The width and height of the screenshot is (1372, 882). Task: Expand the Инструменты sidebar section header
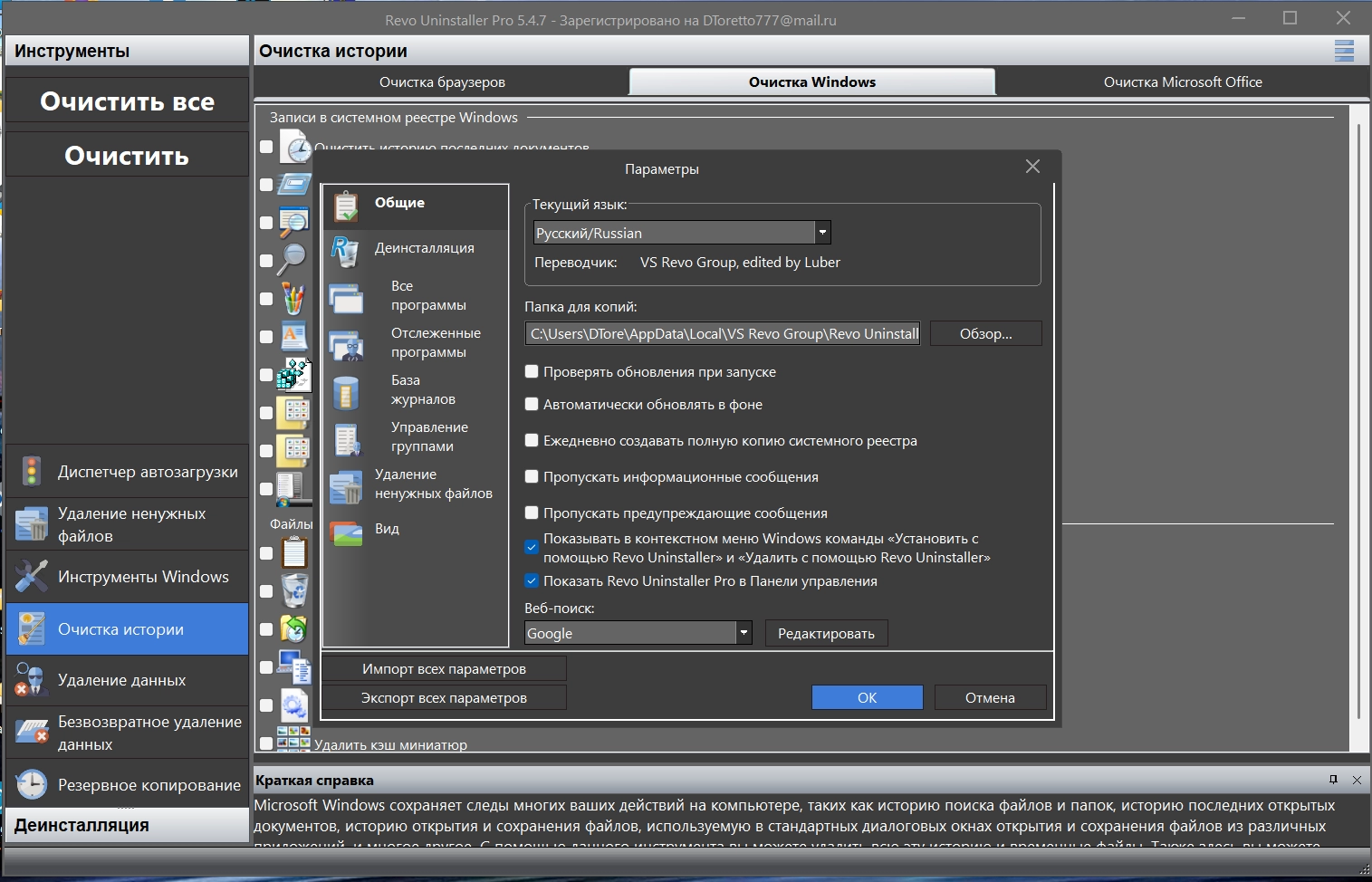(x=127, y=51)
